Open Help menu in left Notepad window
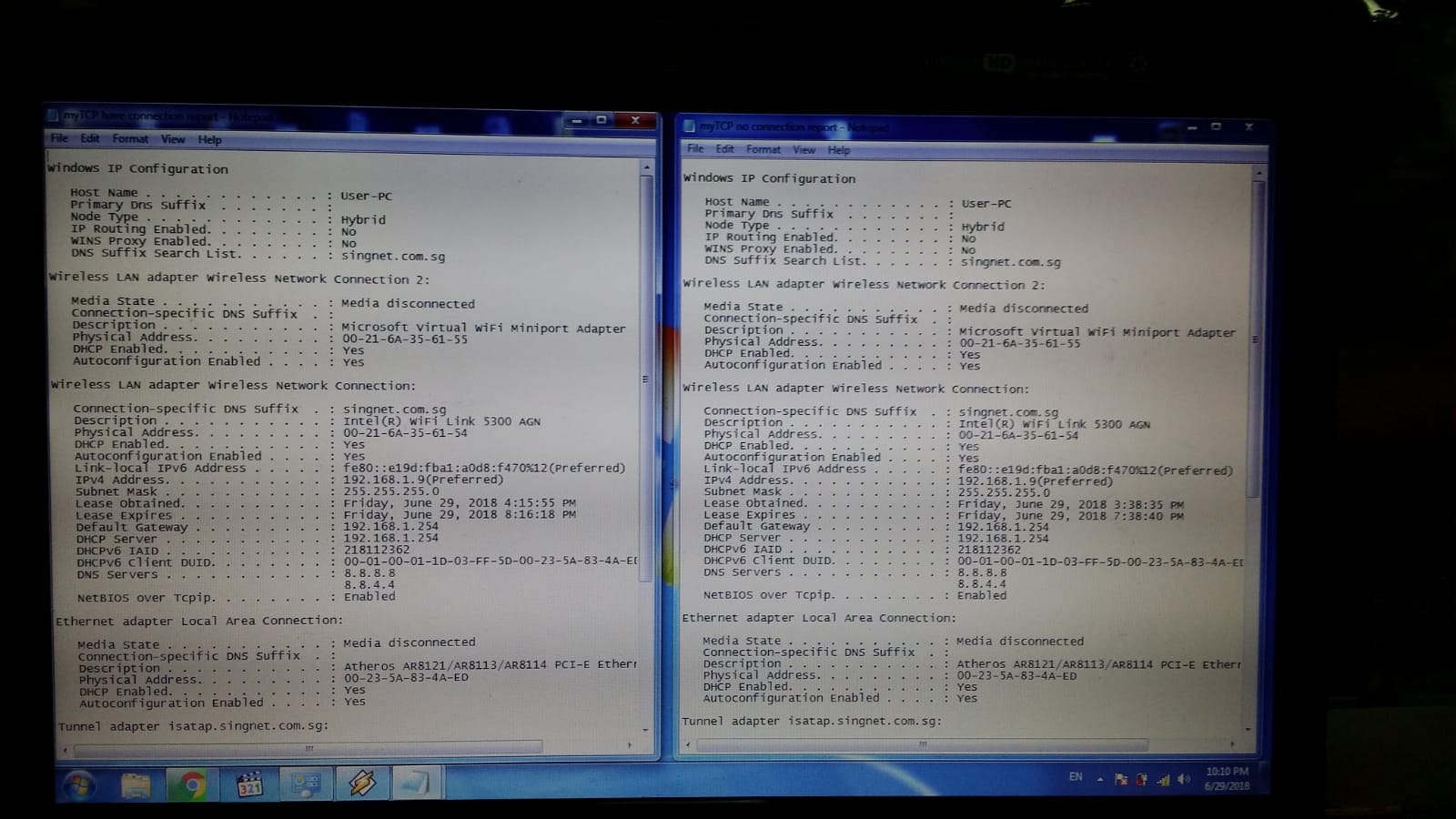This screenshot has height=819, width=1456. coord(209,139)
